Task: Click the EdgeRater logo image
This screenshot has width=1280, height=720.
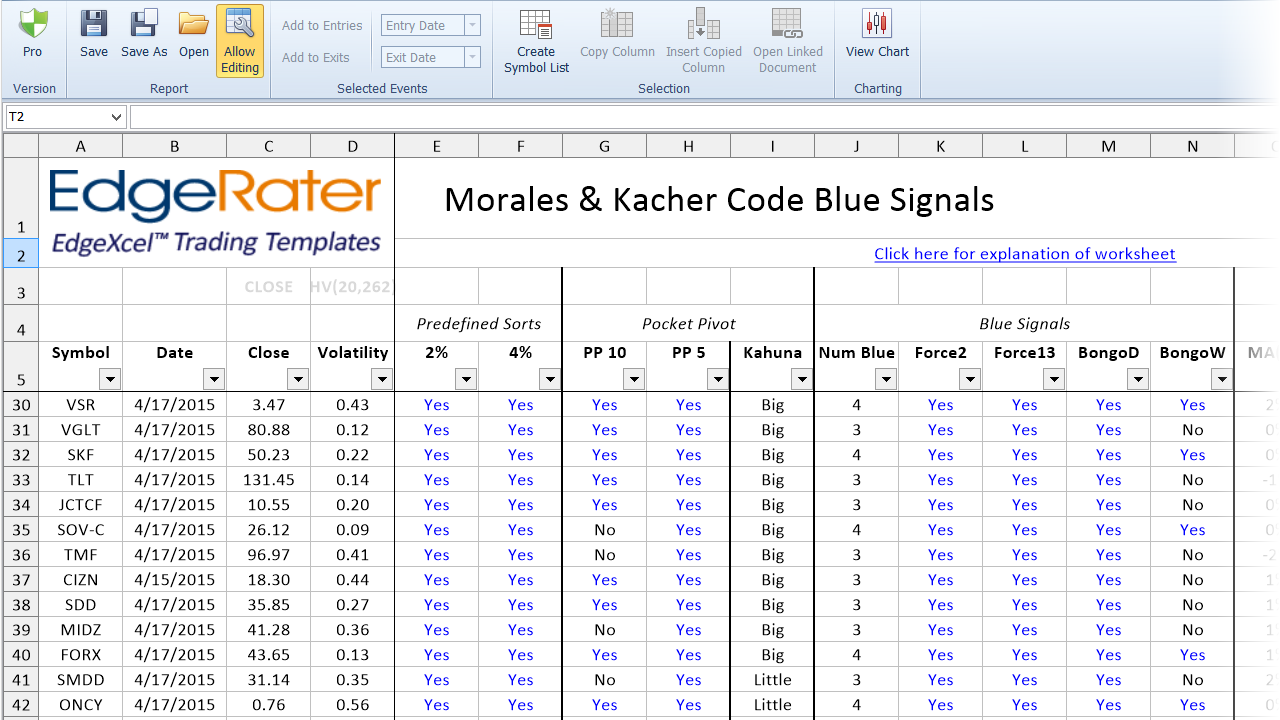Action: pyautogui.click(x=216, y=212)
